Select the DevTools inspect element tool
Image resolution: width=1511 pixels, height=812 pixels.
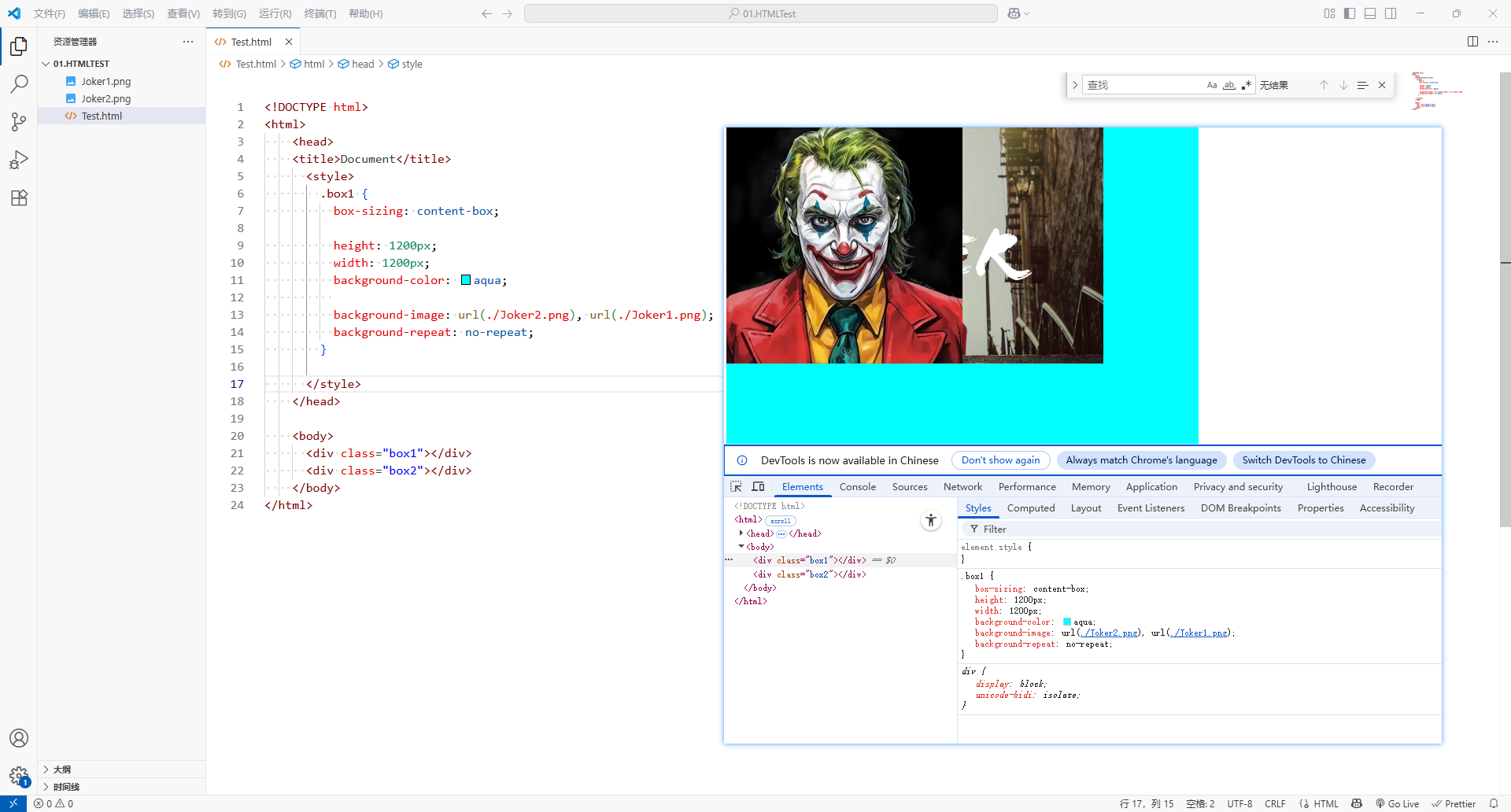click(736, 487)
